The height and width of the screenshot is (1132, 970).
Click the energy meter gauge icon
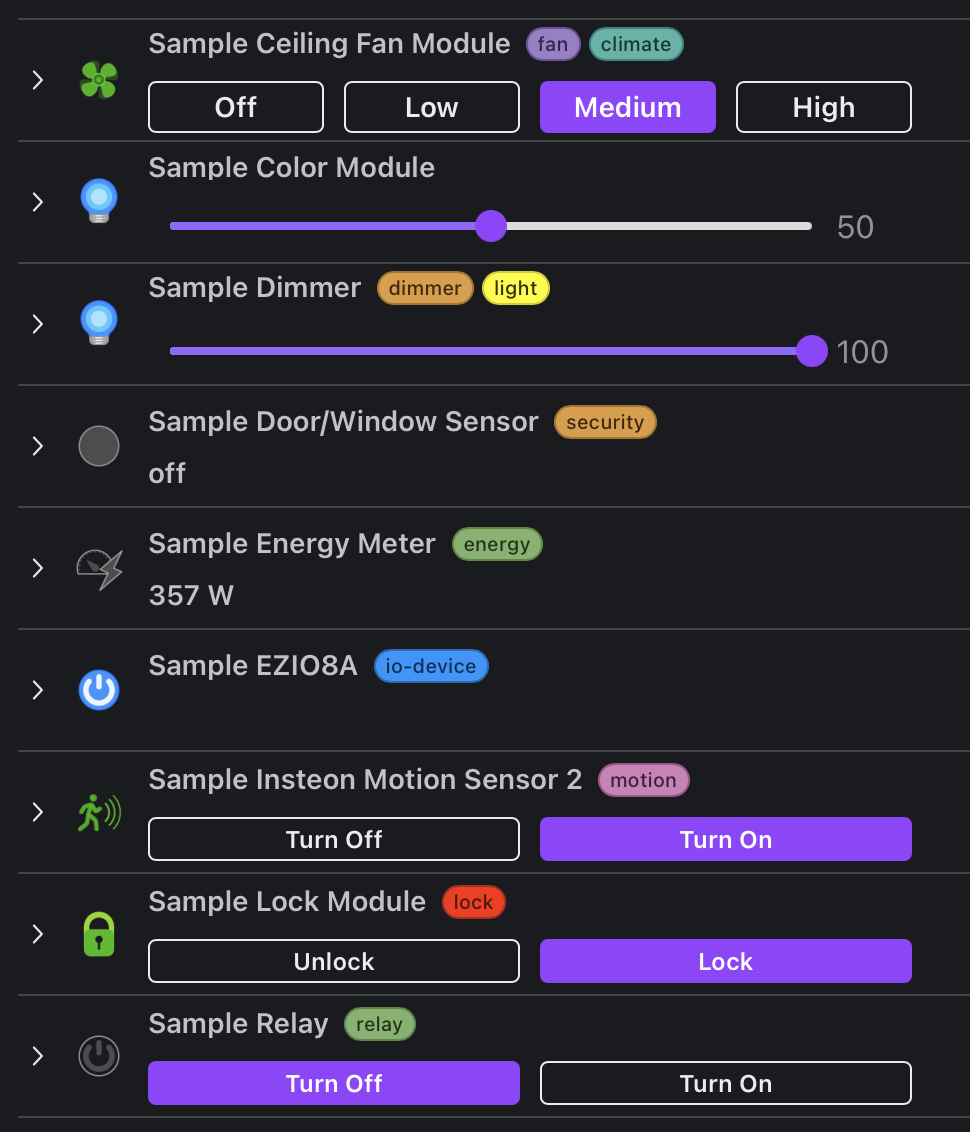(x=100, y=569)
